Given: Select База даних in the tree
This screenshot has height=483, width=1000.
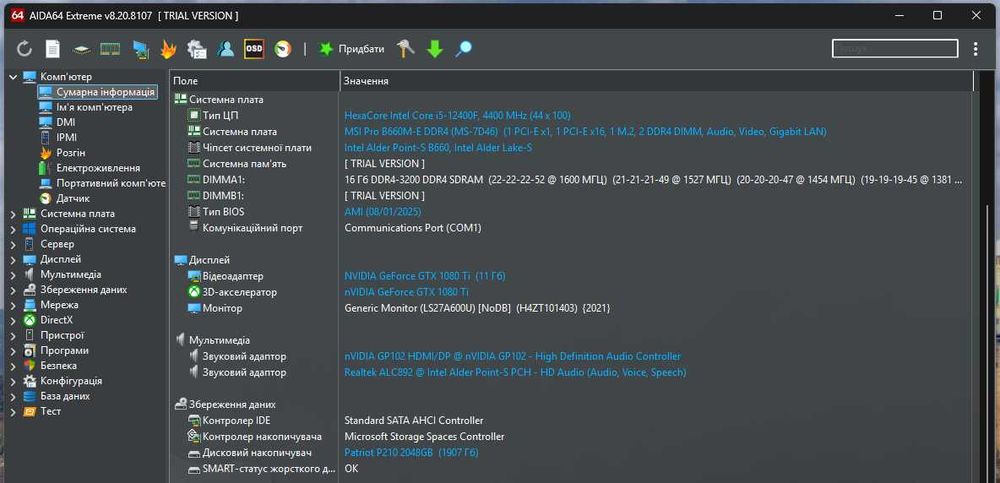Looking at the screenshot, I should [x=65, y=396].
